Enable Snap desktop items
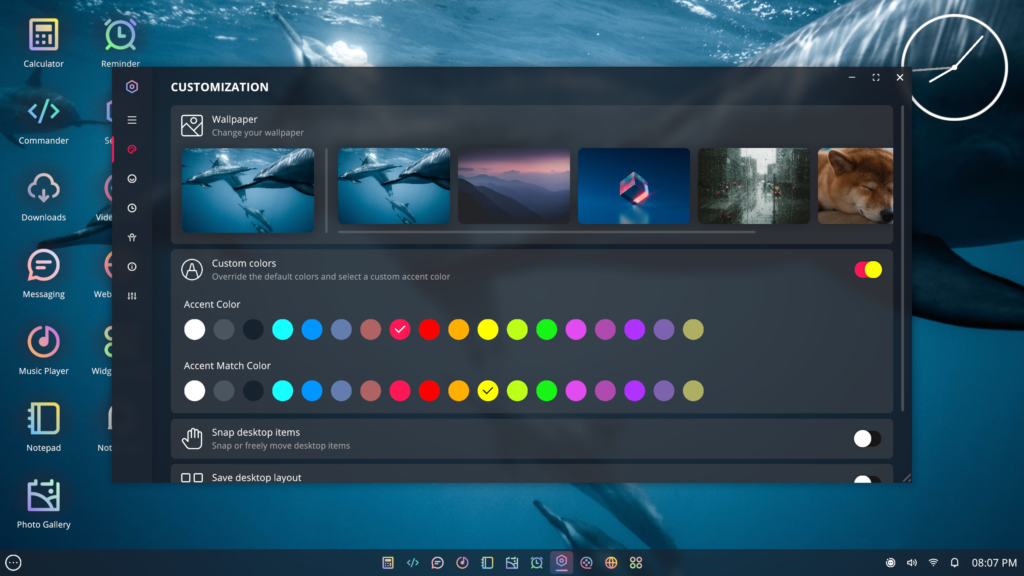The image size is (1024, 576). (x=866, y=438)
